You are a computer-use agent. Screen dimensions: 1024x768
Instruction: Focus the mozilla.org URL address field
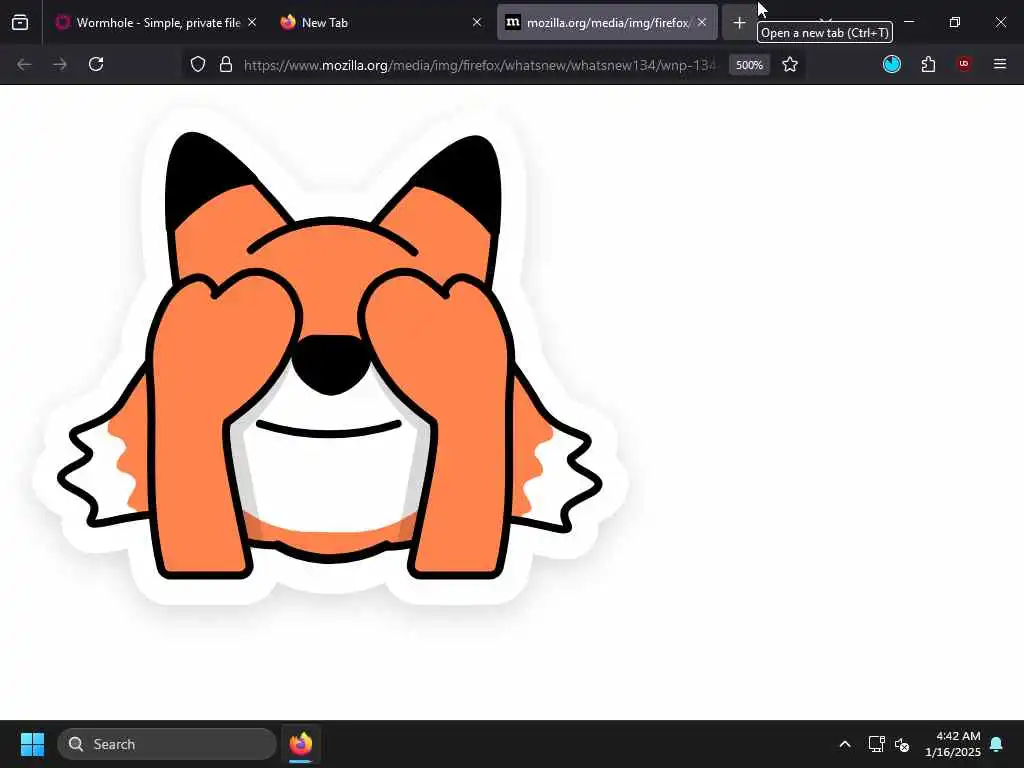480,65
